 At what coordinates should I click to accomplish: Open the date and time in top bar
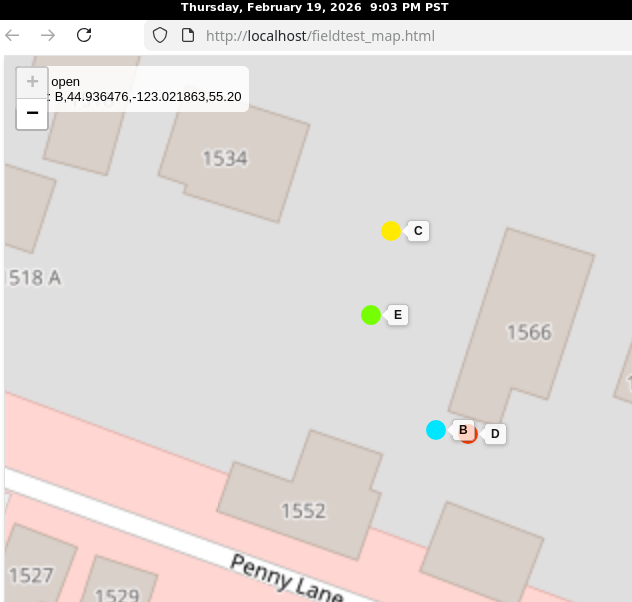point(316,7)
